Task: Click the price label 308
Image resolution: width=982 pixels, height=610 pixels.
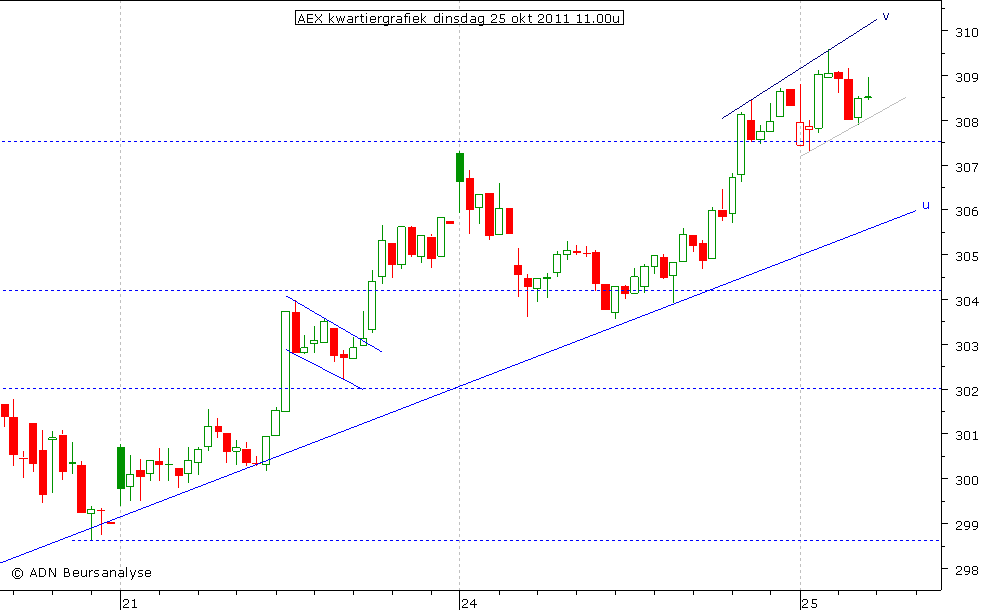Action: 966,122
